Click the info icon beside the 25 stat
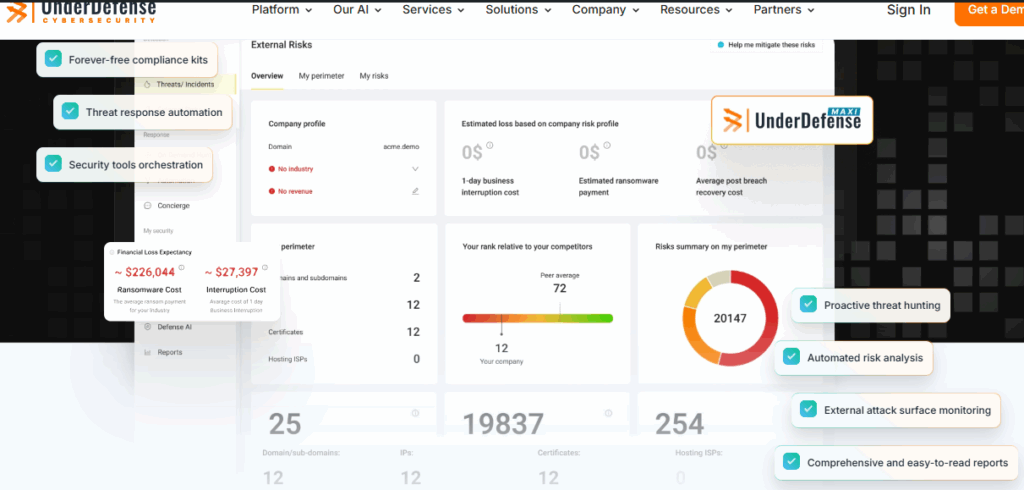Viewport: 1024px width, 490px height. (x=415, y=413)
